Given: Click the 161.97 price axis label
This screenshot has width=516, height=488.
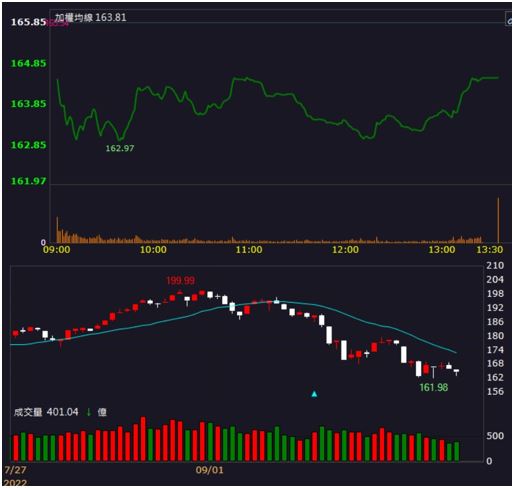Looking at the screenshot, I should 28,181.
